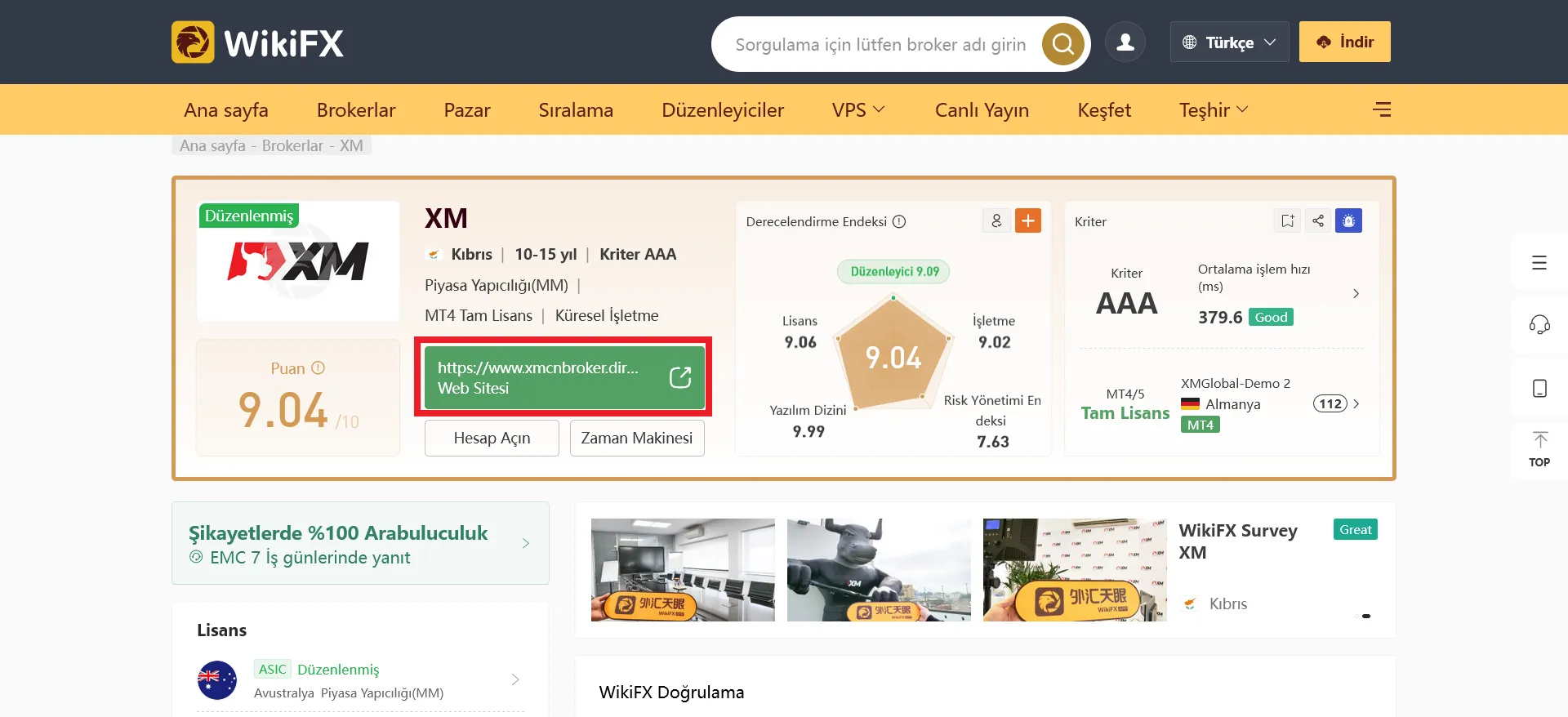The height and width of the screenshot is (717, 1568).
Task: Click the bookmark icon in Kriter panel
Action: click(x=1288, y=220)
